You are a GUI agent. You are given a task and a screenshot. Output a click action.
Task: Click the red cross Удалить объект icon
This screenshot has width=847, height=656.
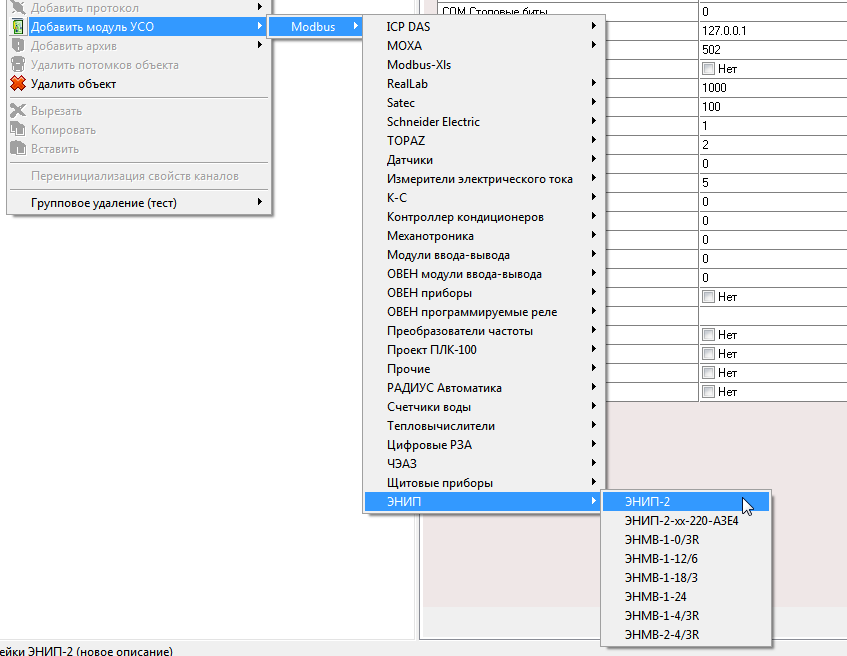[18, 84]
